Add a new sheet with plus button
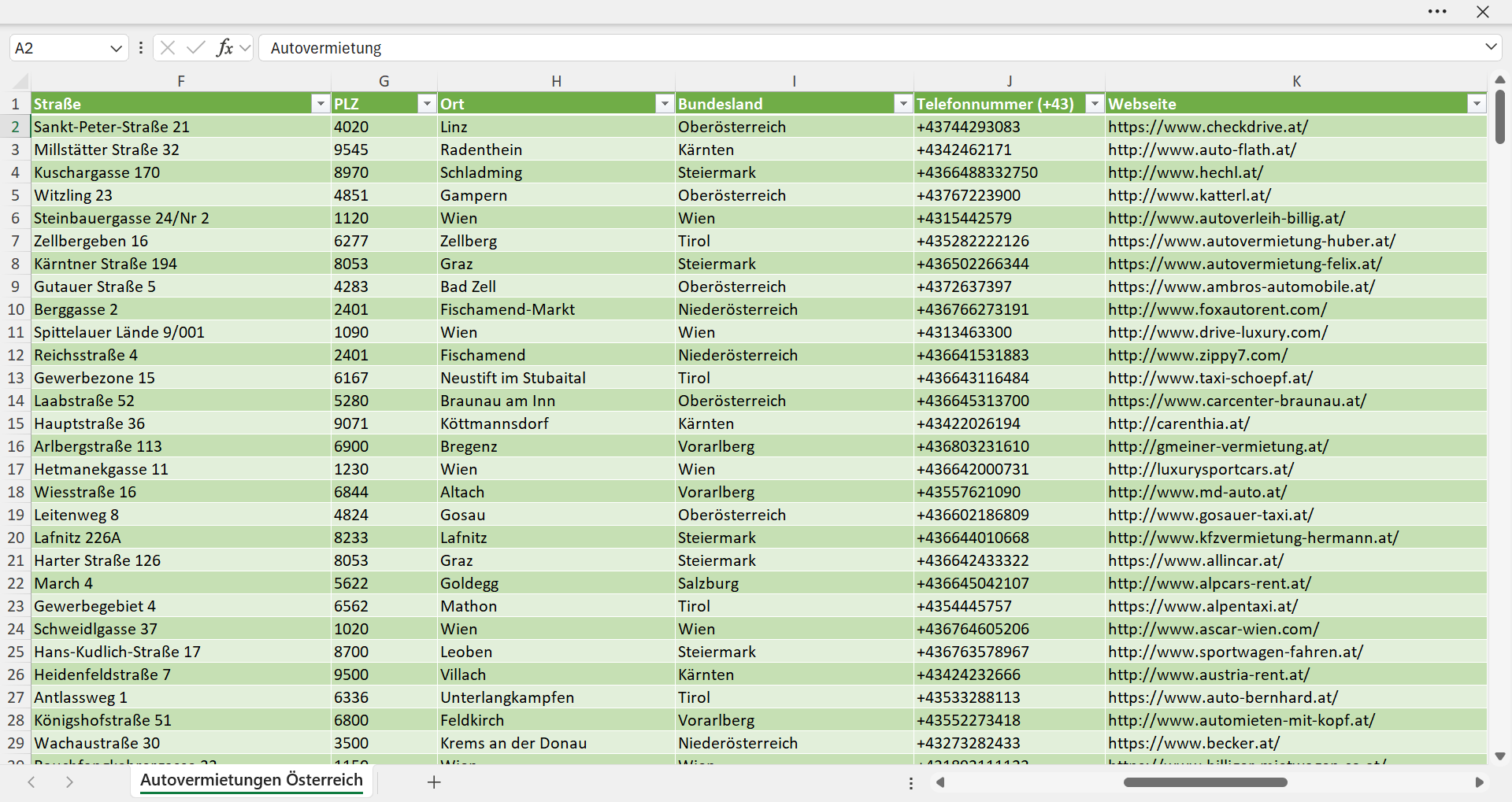Screen dimensions: 1512x802 tap(434, 782)
